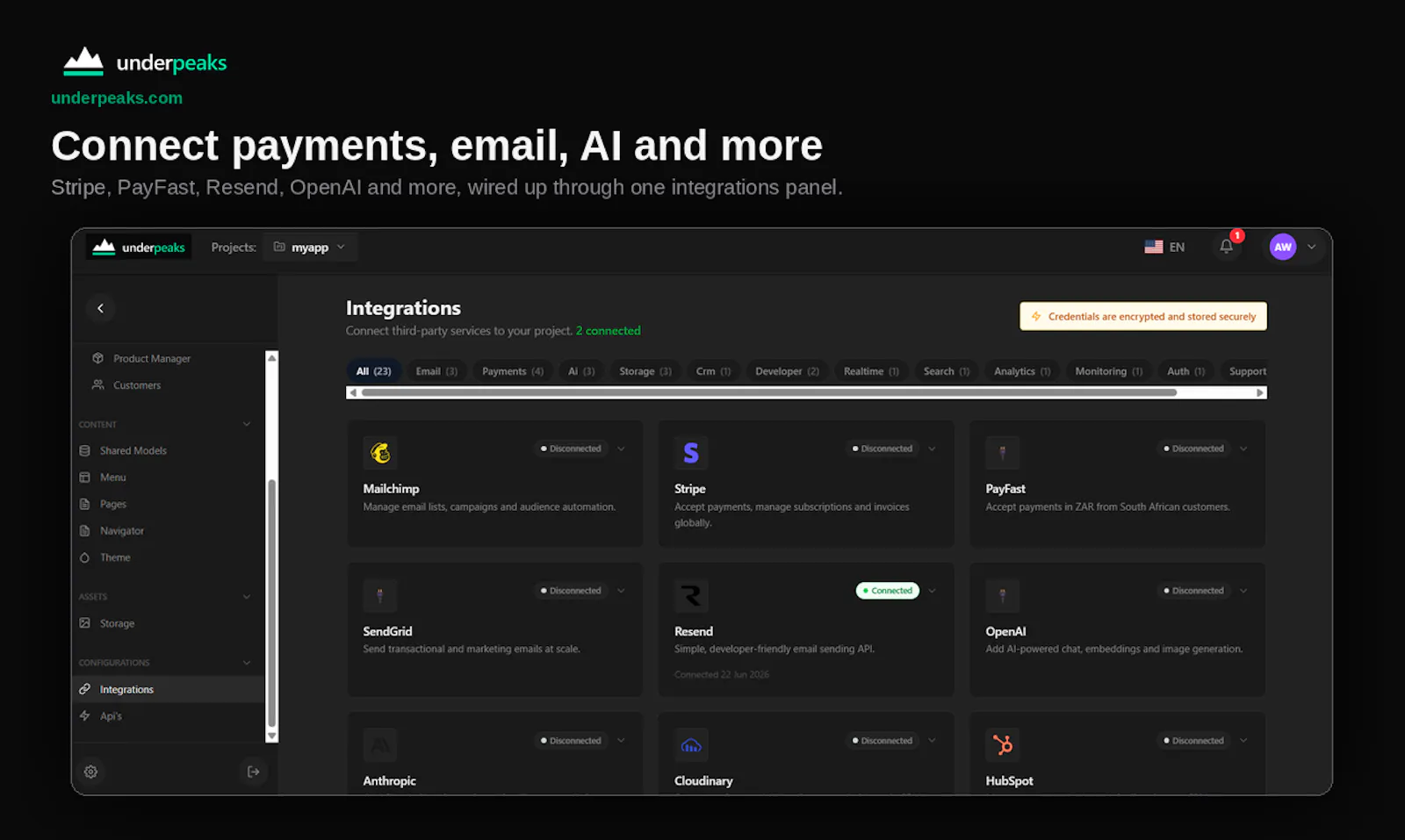Open the myapp project dropdown
This screenshot has height=840, width=1405.
click(x=309, y=248)
